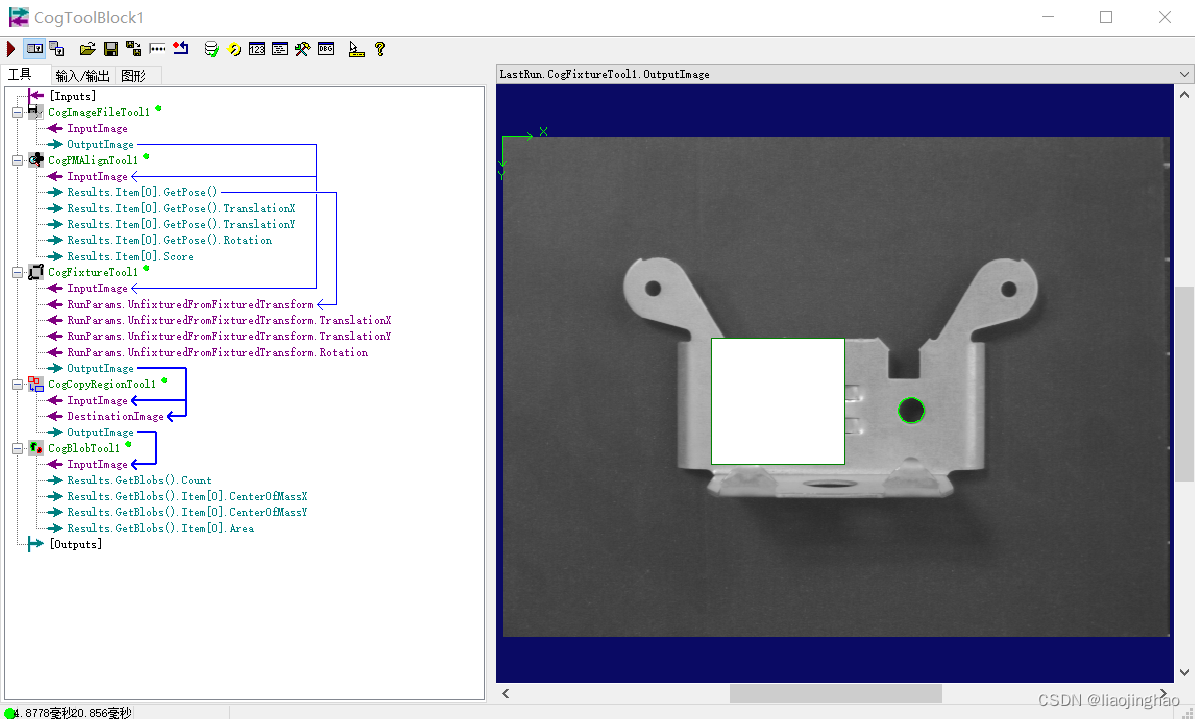
Task: Collapse the CogPMAlignTool1 tree node
Action: click(x=16, y=160)
